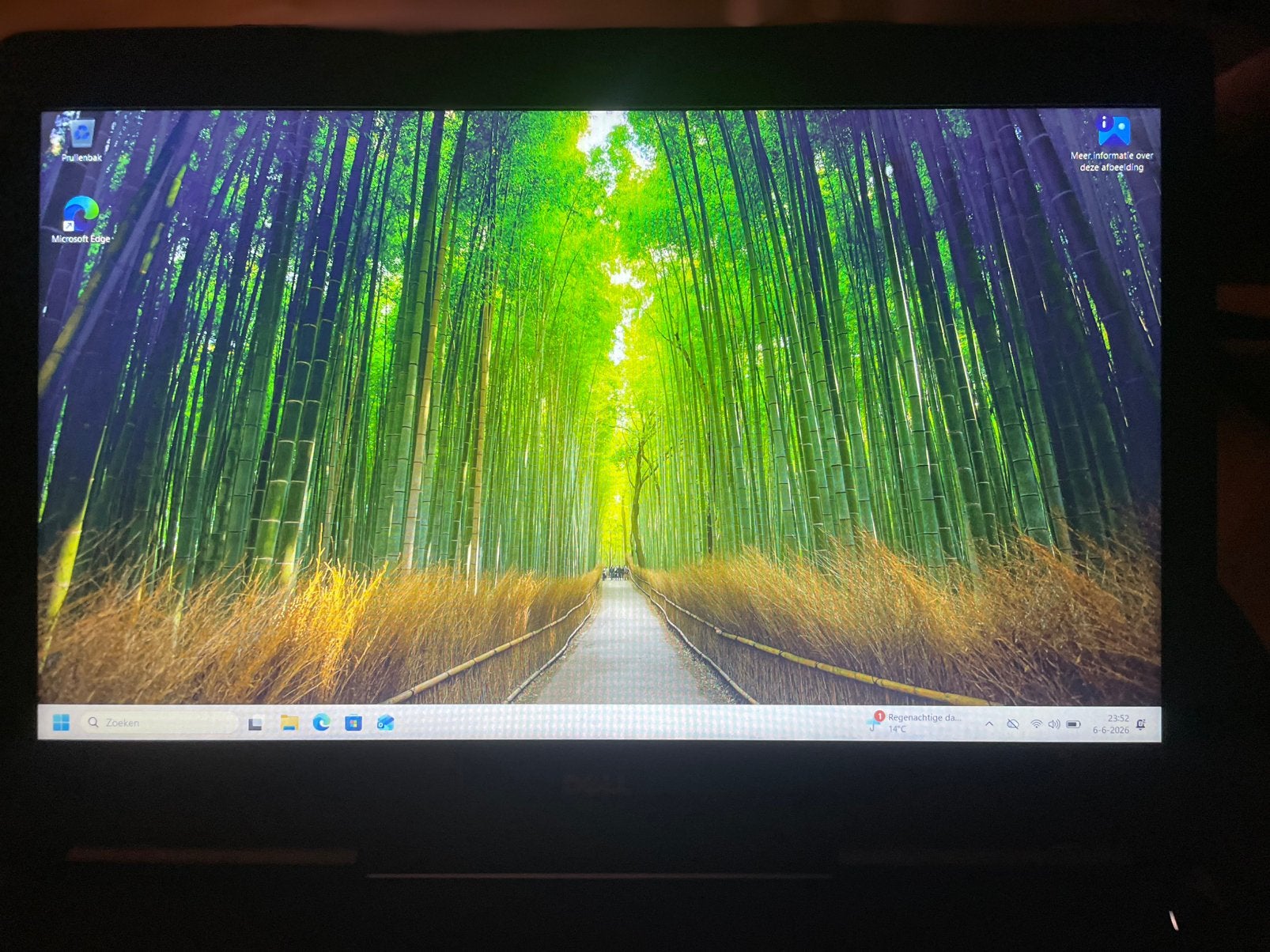Open Outlook from the taskbar
Image resolution: width=1270 pixels, height=952 pixels.
pos(385,723)
